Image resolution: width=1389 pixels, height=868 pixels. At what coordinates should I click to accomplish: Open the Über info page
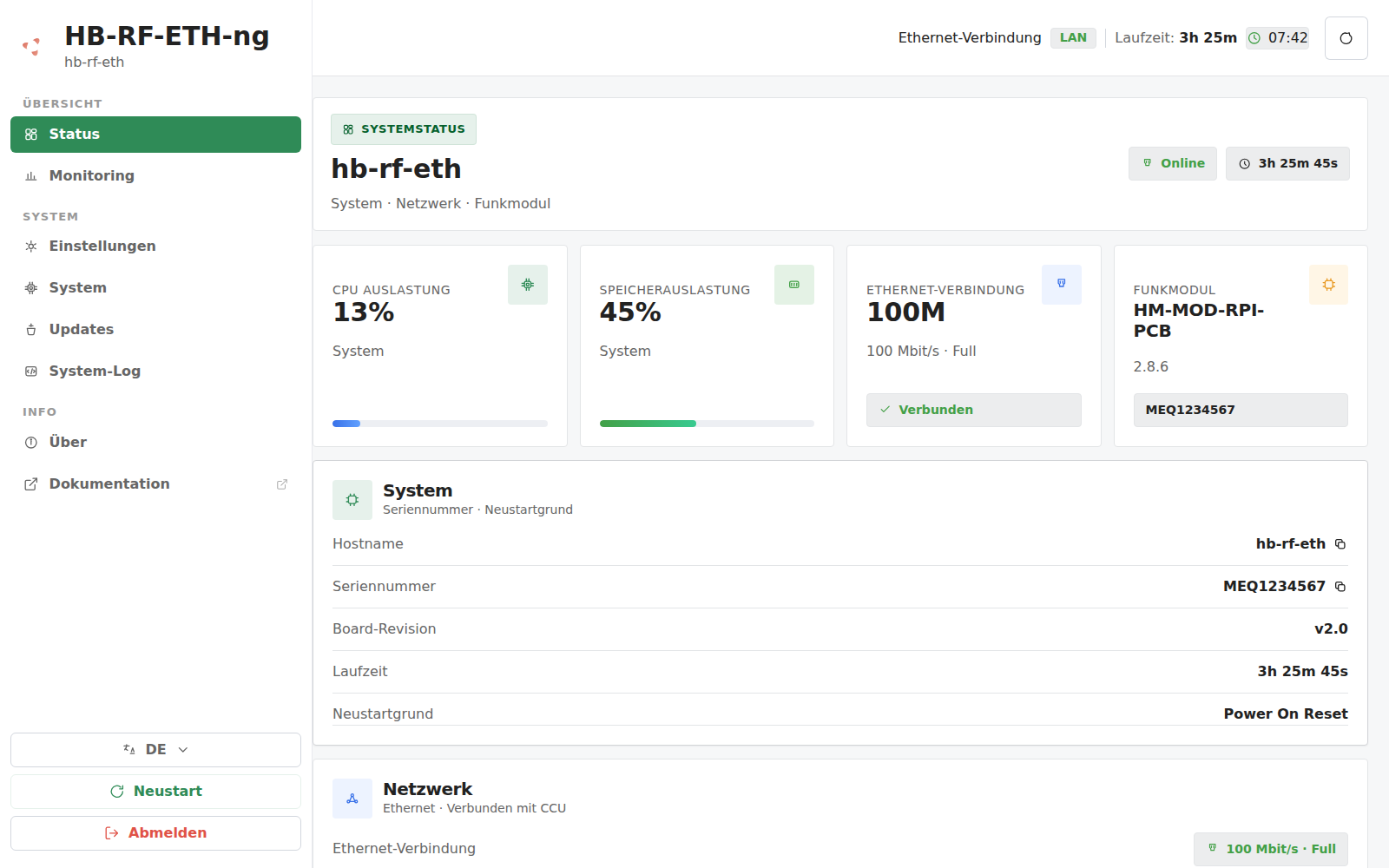pos(155,443)
